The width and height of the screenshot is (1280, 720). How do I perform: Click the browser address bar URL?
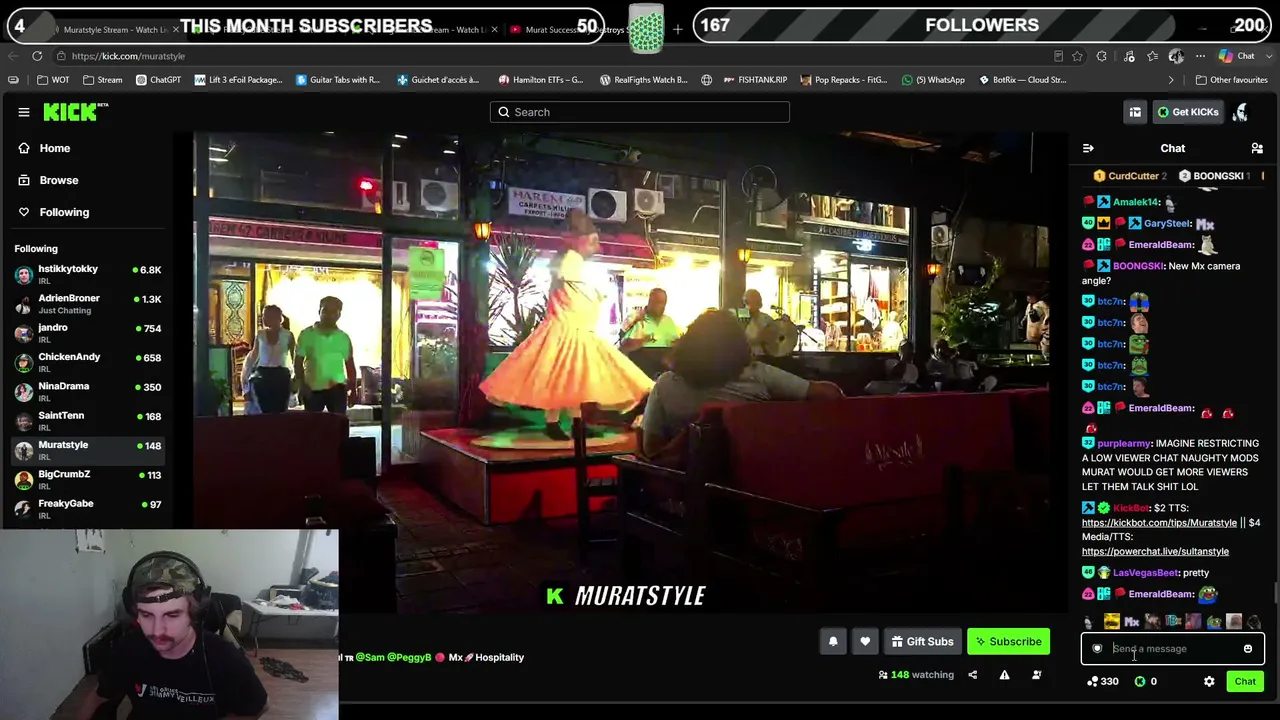(x=128, y=56)
